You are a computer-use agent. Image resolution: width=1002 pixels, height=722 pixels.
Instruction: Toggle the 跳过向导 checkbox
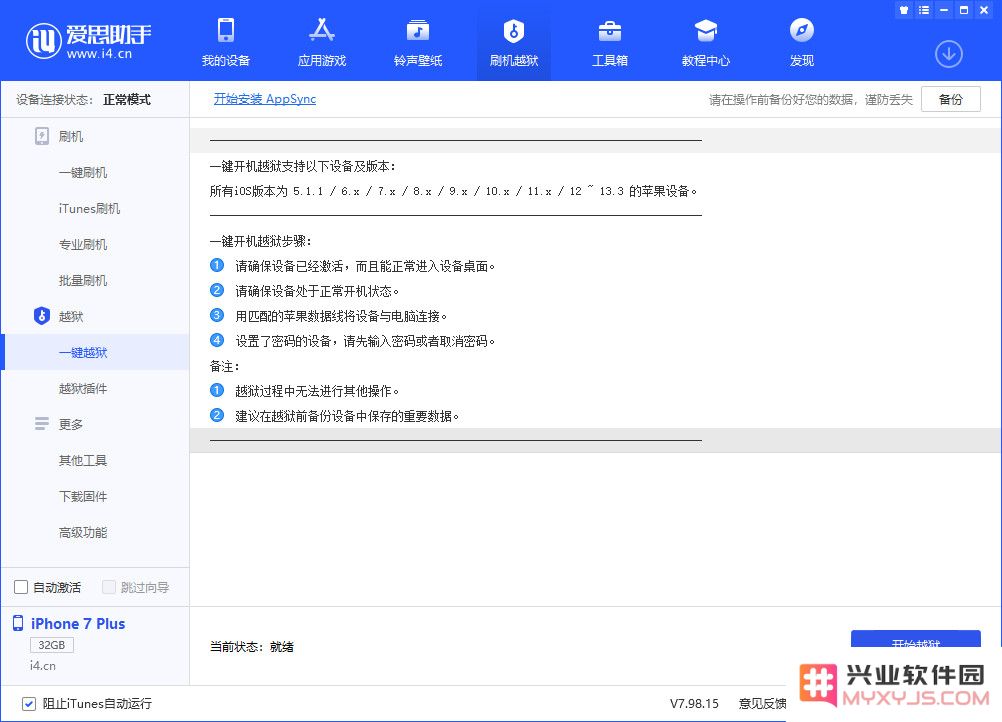(x=109, y=587)
